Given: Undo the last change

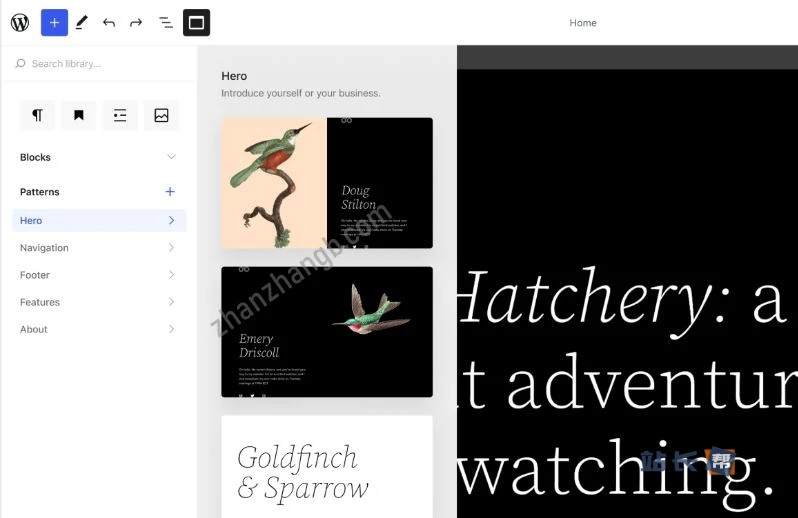Looking at the screenshot, I should tap(109, 22).
